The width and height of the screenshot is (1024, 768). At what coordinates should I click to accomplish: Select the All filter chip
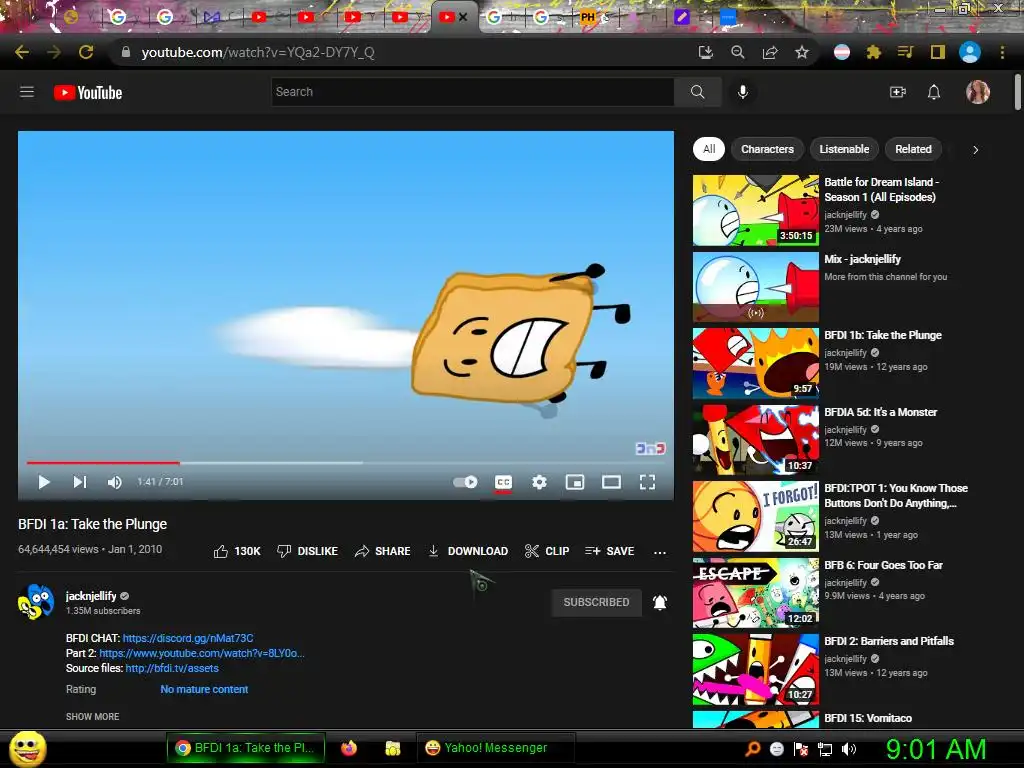coord(709,149)
